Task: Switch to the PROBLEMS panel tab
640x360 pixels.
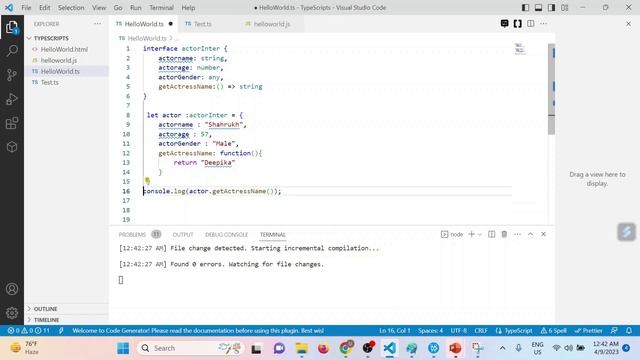Action: coord(140,235)
